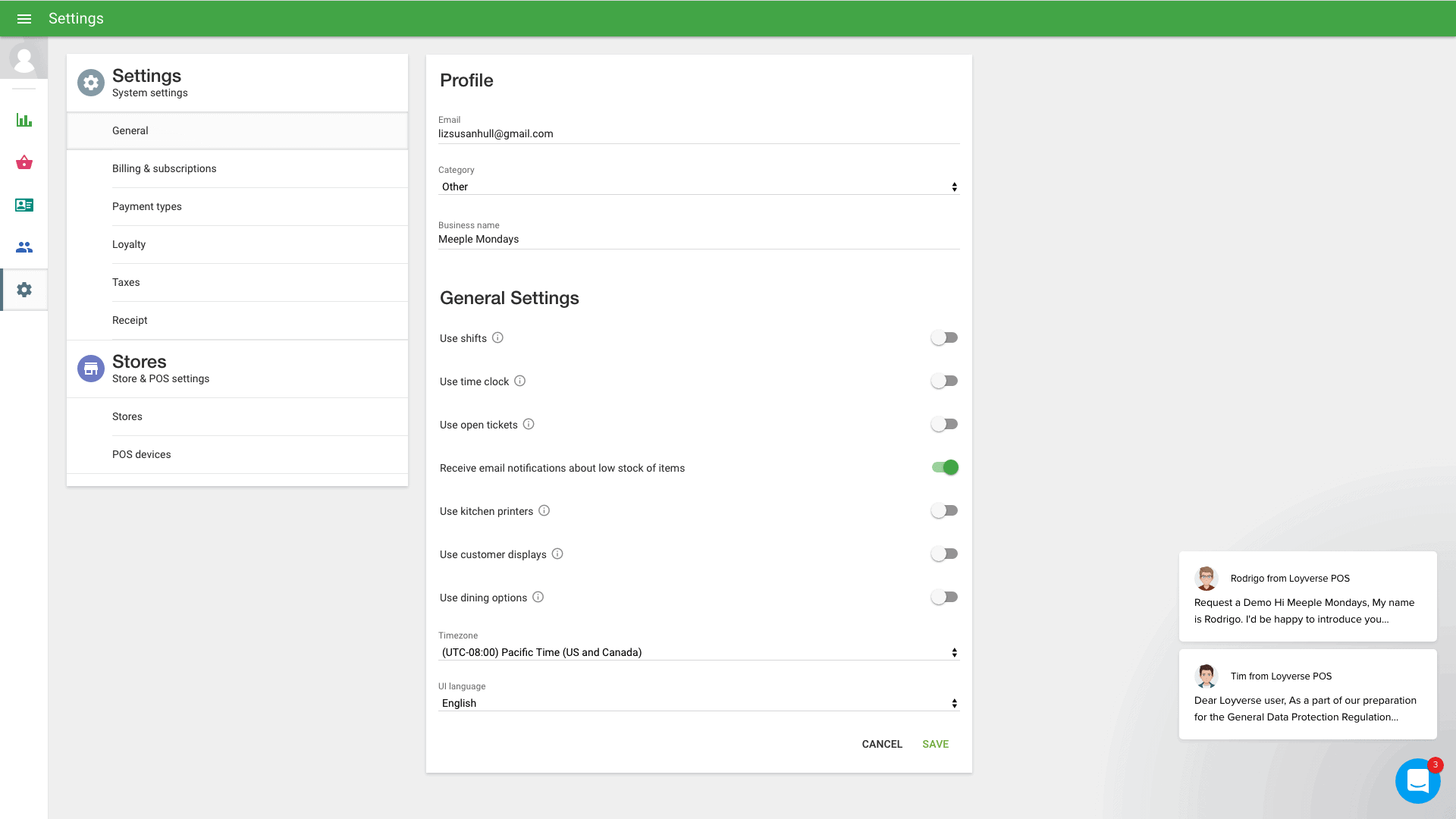
Task: Open the chat messenger launcher
Action: pos(1417,781)
